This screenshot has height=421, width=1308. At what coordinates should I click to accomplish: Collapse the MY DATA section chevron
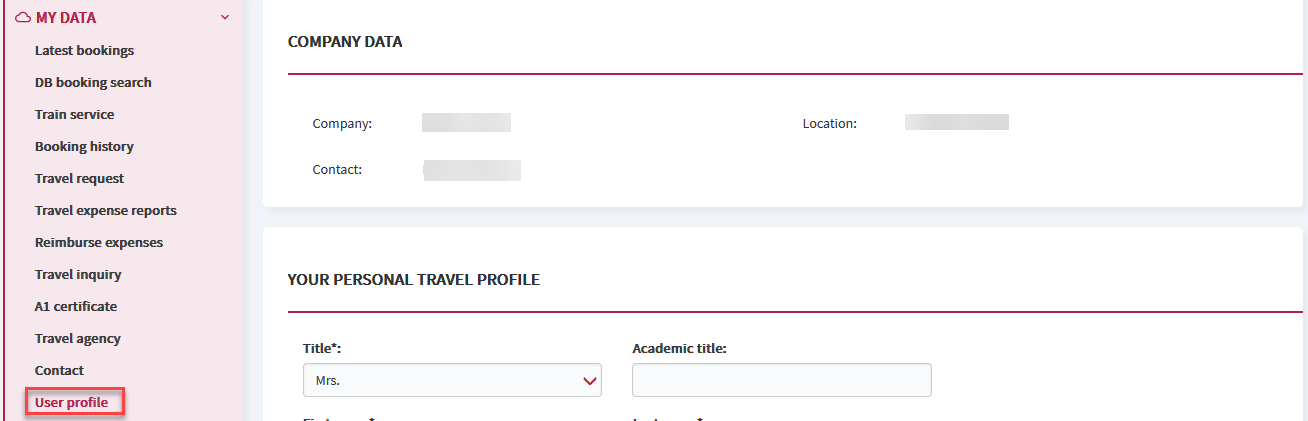tap(225, 18)
